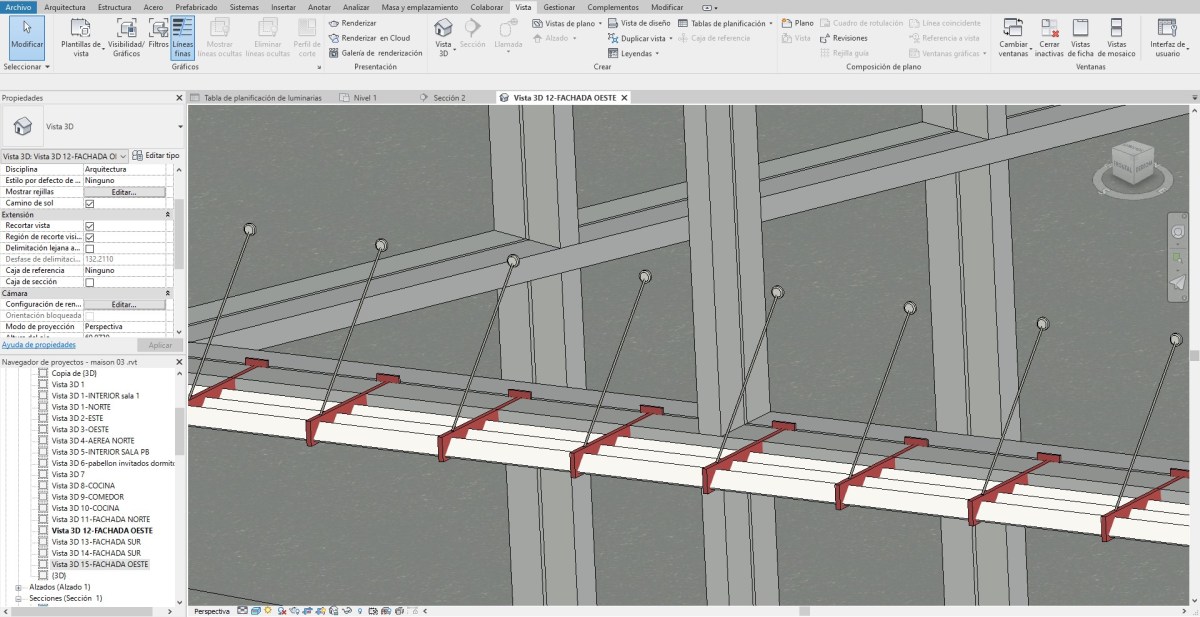Expand Alzados (Alzado 1) tree node
The height and width of the screenshot is (617, 1200).
tap(18, 587)
